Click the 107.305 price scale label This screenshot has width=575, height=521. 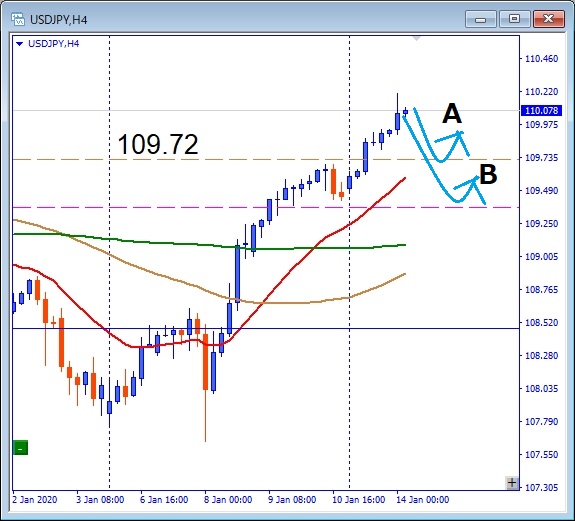(x=542, y=488)
